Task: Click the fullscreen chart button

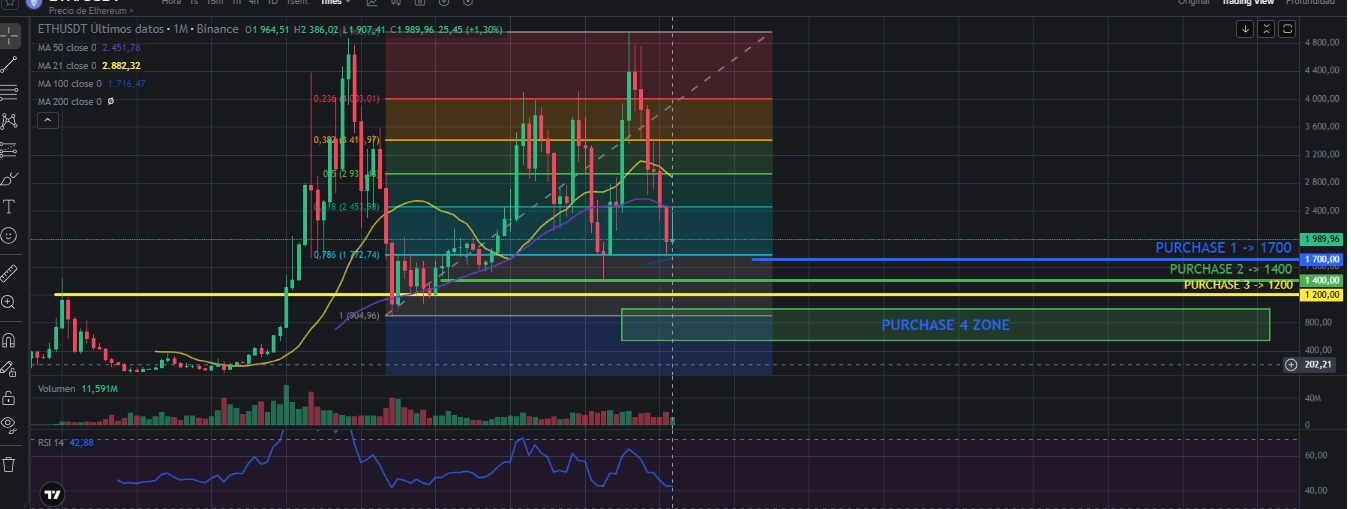Action: pos(1288,29)
